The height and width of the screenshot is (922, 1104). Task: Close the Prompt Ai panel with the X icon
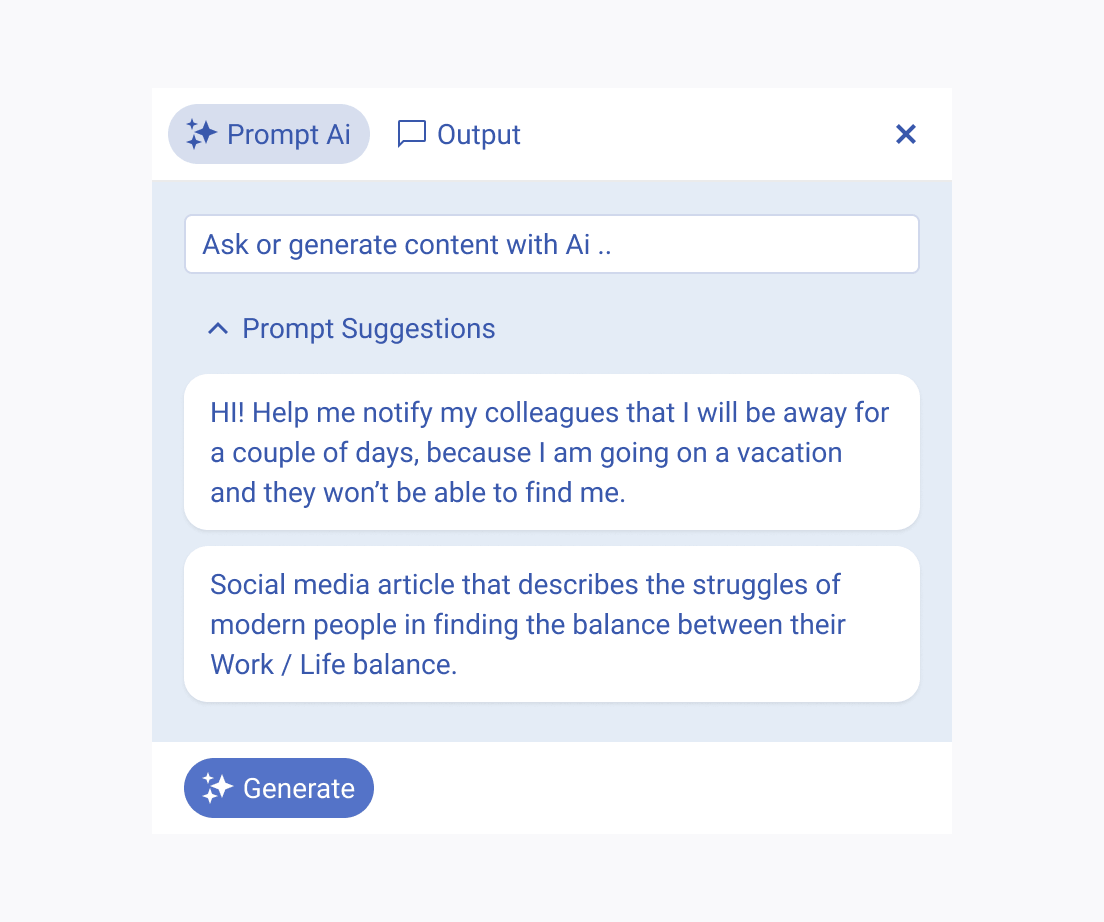[905, 133]
